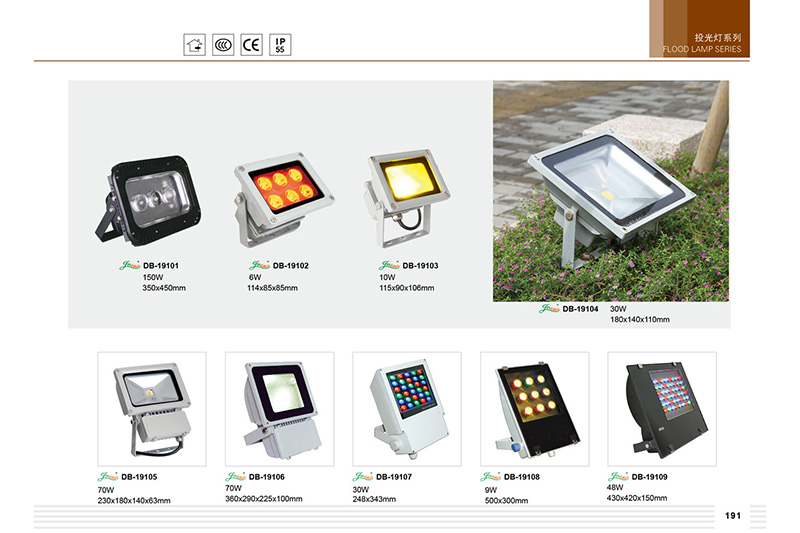Click the CCC certification mark icon

tap(223, 45)
